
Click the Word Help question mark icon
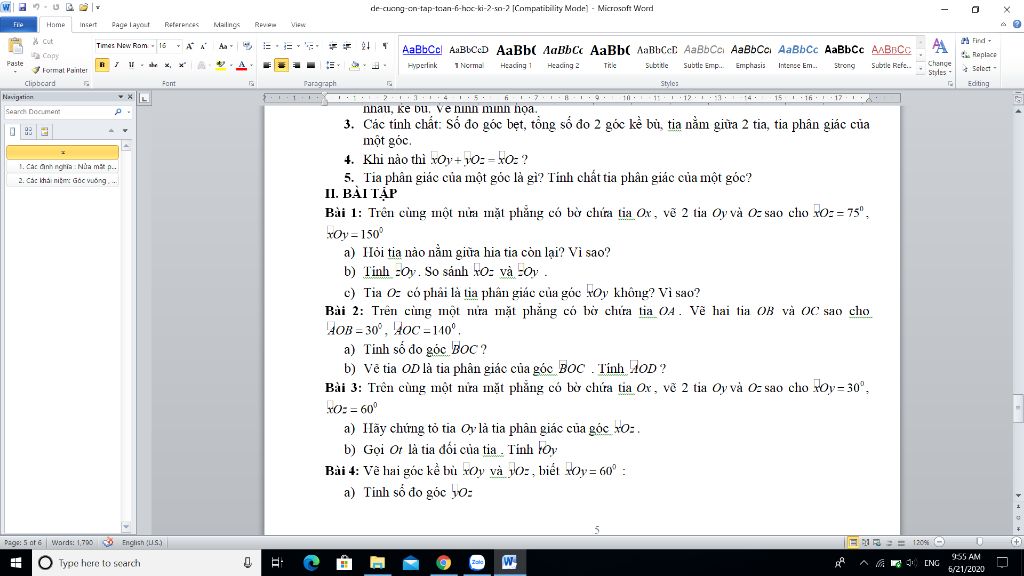[x=1017, y=24]
